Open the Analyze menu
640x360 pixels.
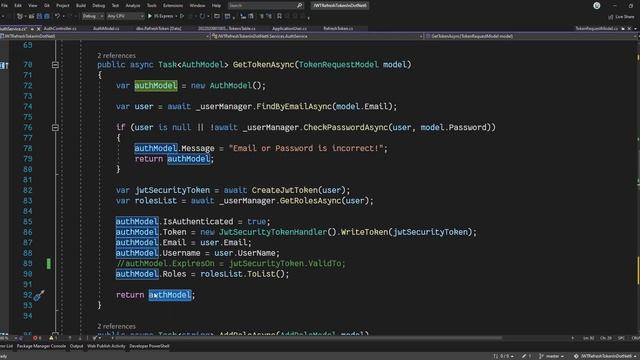point(132,6)
